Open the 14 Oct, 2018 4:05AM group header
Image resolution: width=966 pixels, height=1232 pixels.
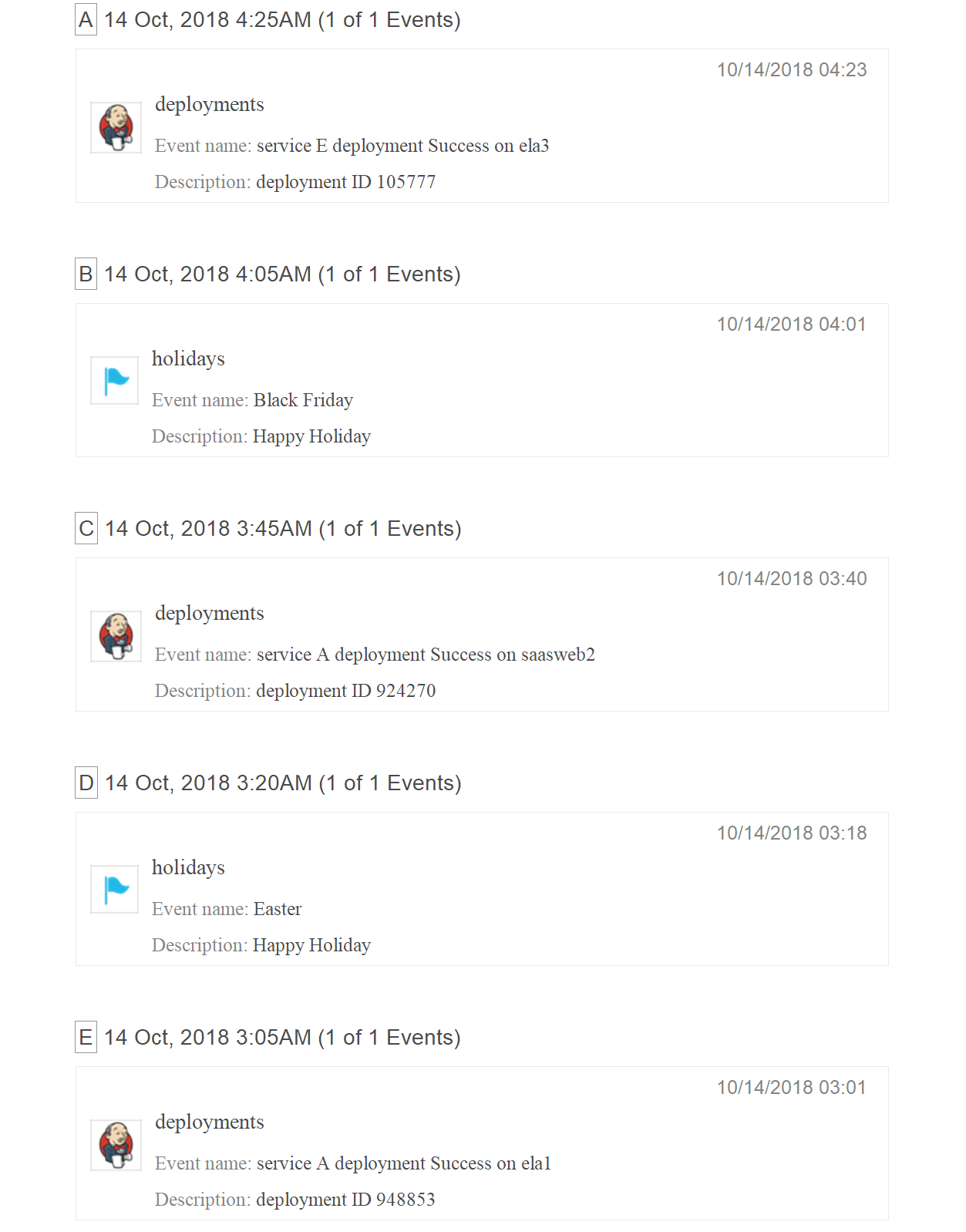coord(282,274)
